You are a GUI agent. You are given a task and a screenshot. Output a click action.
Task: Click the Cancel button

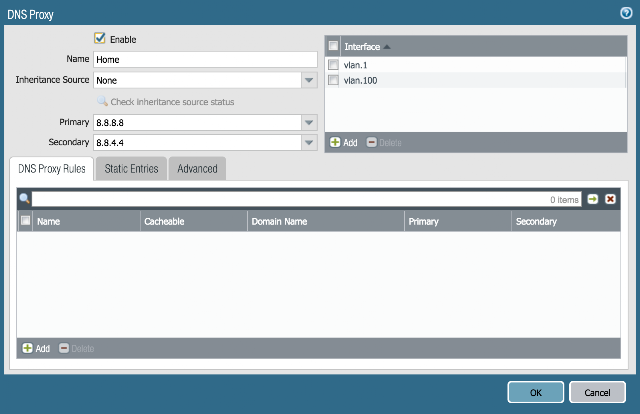click(x=597, y=392)
